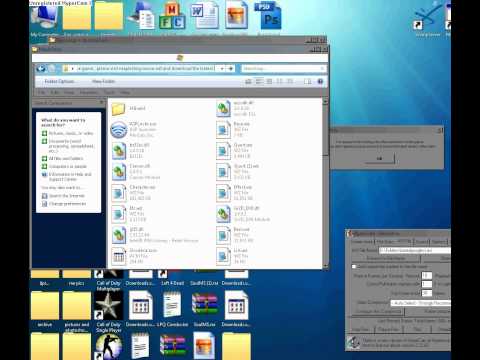
Task: Open the My Computer desktop icon
Action: point(45,17)
